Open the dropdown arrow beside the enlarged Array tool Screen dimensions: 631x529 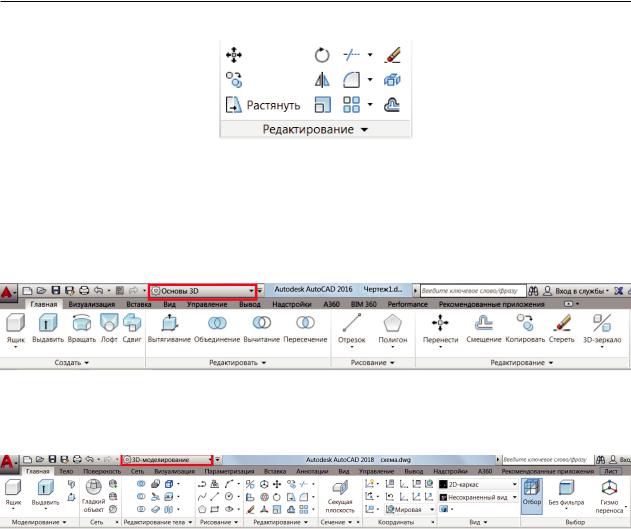point(370,105)
